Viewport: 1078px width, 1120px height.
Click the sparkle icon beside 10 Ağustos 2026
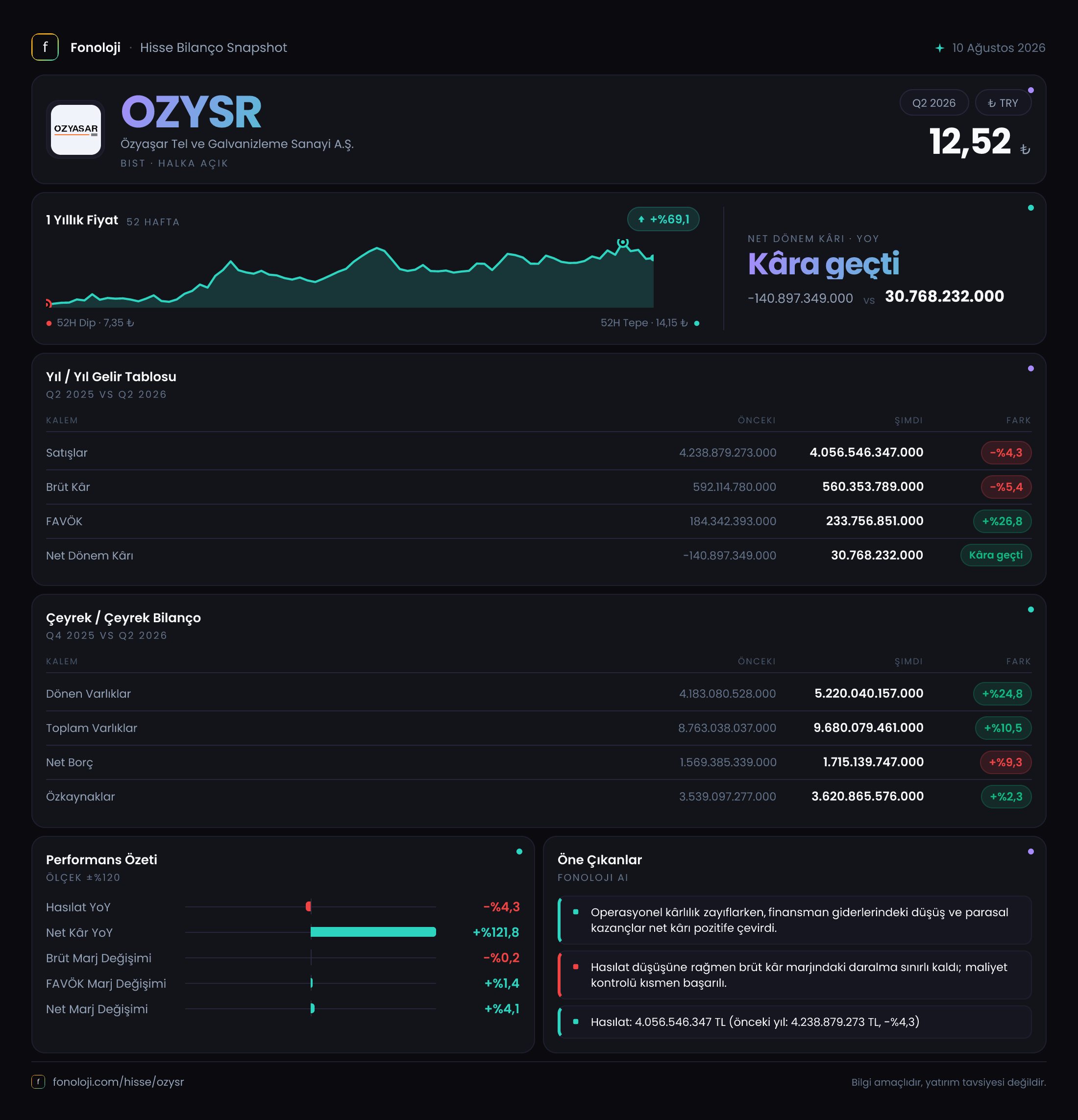tap(939, 48)
